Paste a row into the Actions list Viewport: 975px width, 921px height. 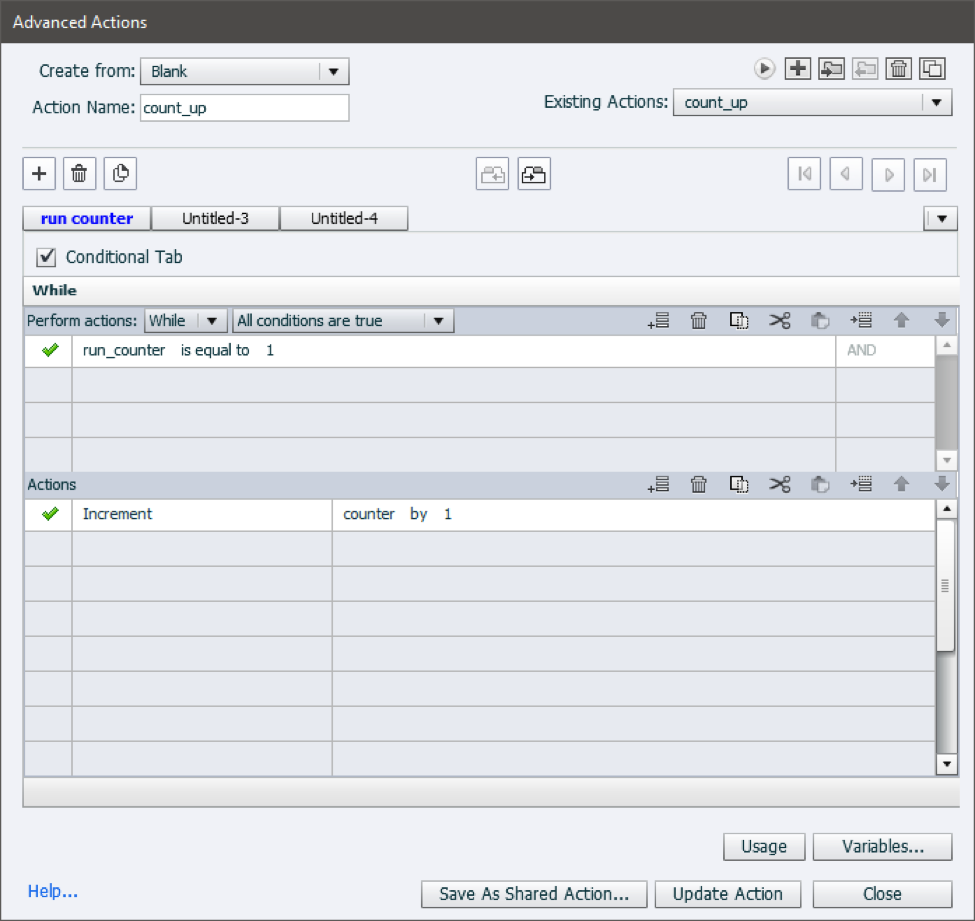[820, 484]
